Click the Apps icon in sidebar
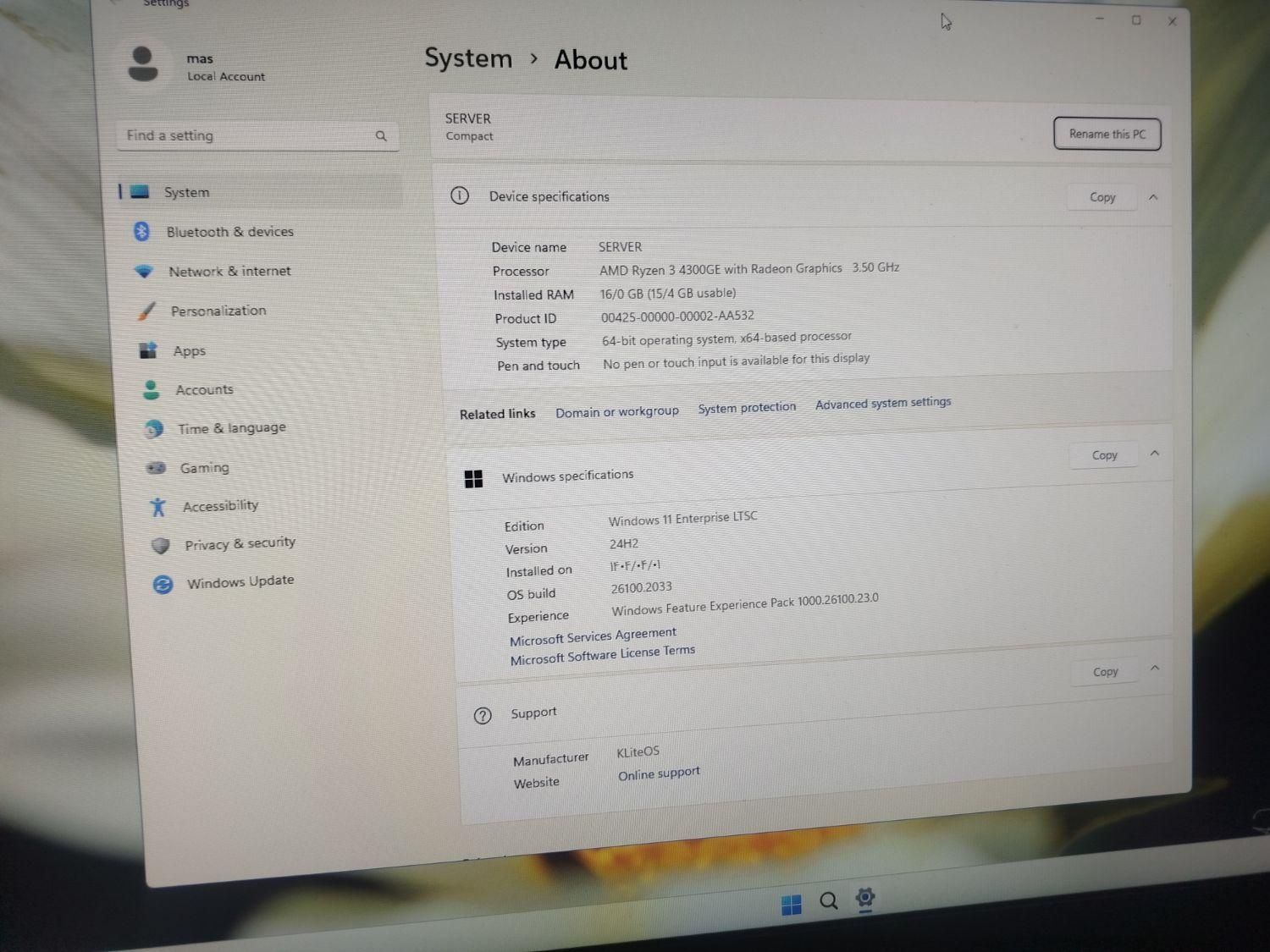 [148, 350]
